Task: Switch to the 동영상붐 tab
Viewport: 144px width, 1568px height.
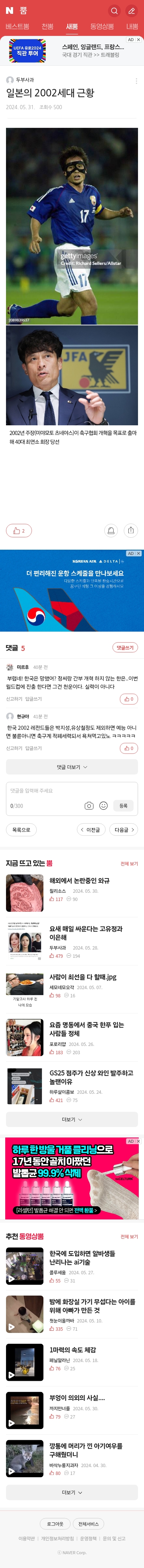Action: (102, 27)
